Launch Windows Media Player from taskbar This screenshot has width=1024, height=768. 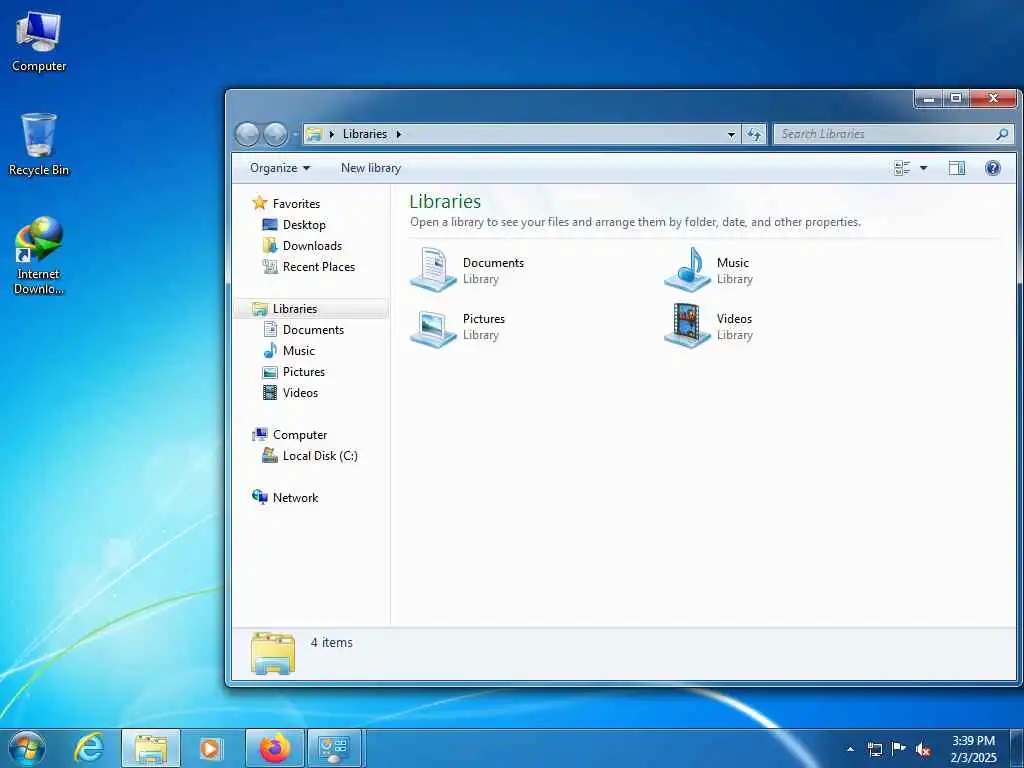[210, 748]
